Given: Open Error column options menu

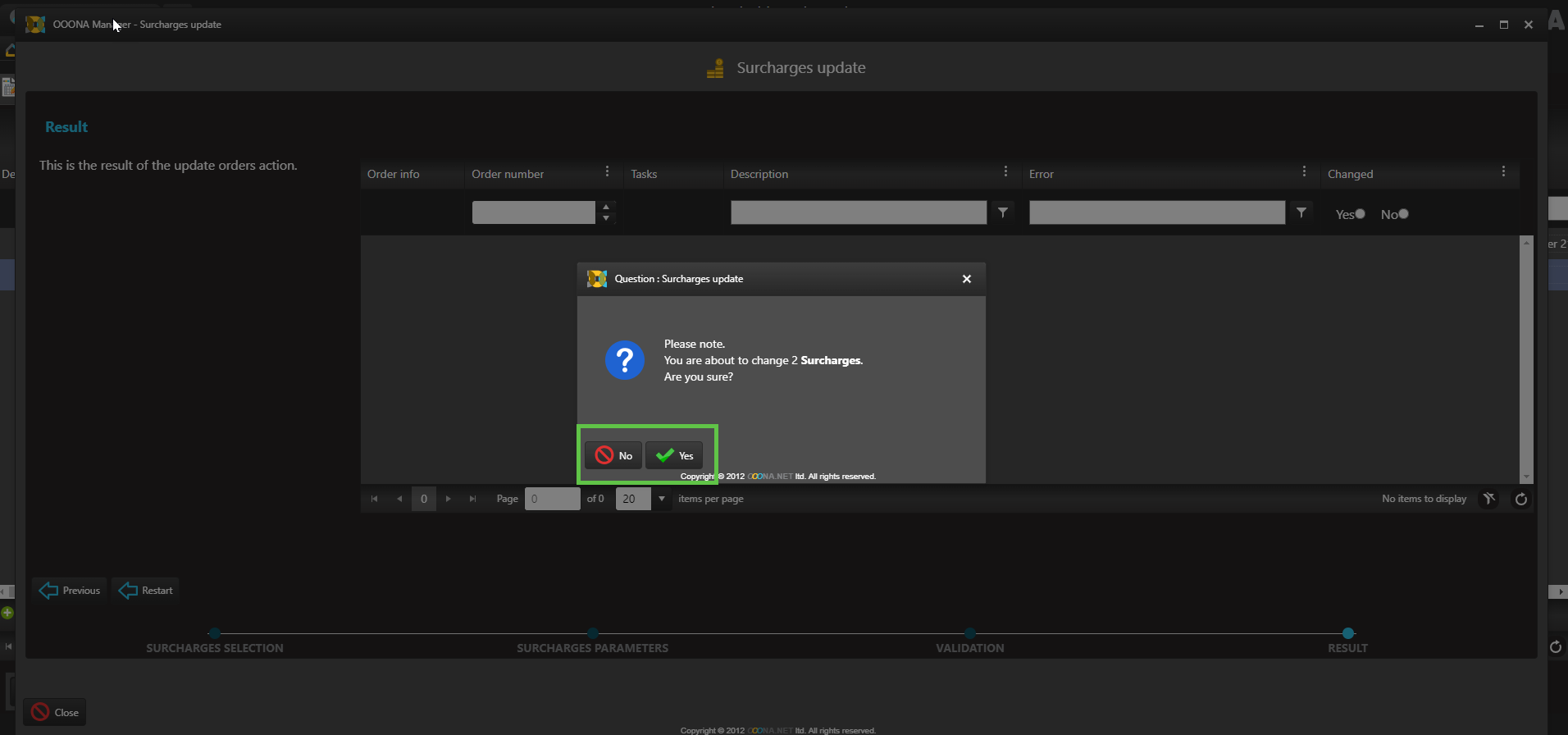Looking at the screenshot, I should tap(1304, 171).
